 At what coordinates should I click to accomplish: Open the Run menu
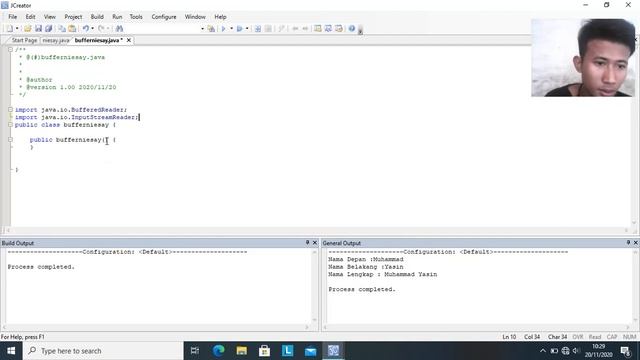point(117,17)
